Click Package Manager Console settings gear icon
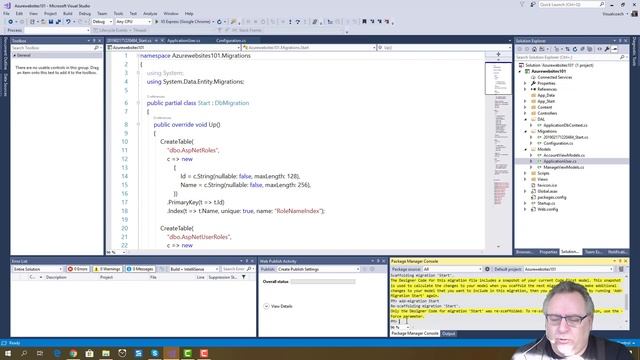 click(x=487, y=269)
